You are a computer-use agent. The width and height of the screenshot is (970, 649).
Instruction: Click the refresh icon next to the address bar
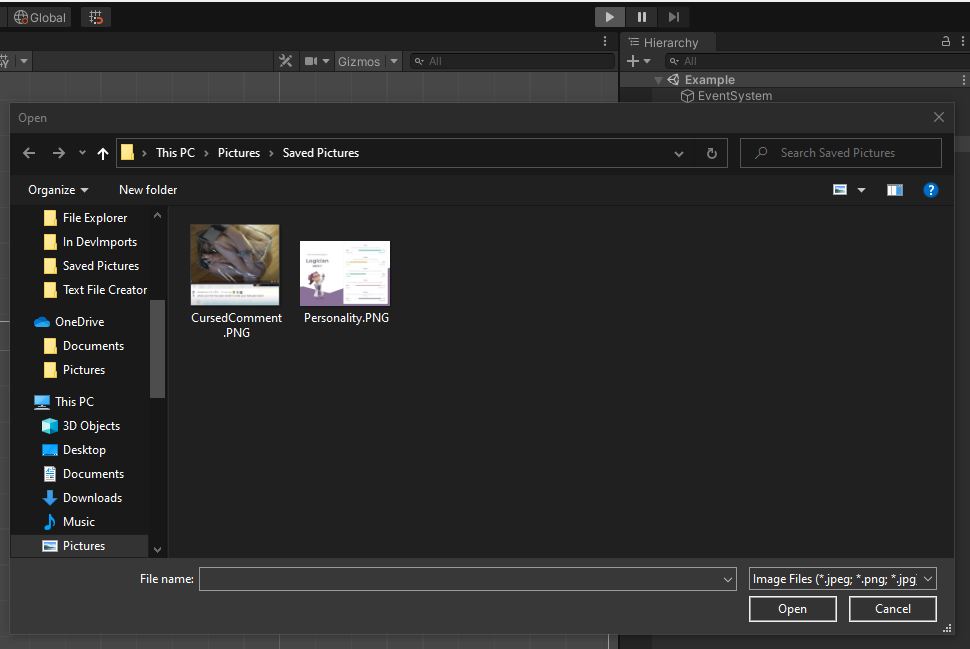(710, 152)
